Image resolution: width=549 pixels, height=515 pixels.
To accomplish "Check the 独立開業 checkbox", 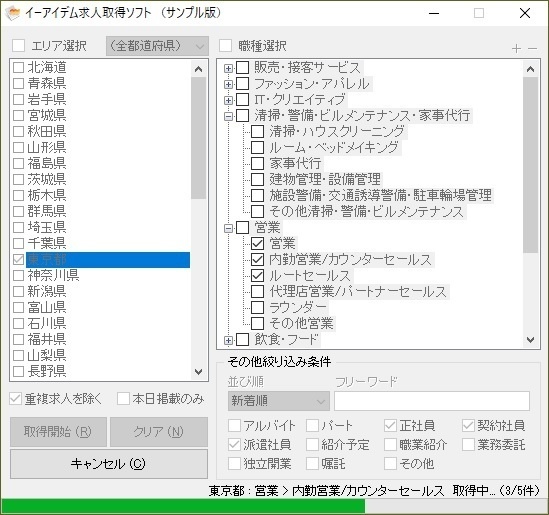I will pos(234,464).
